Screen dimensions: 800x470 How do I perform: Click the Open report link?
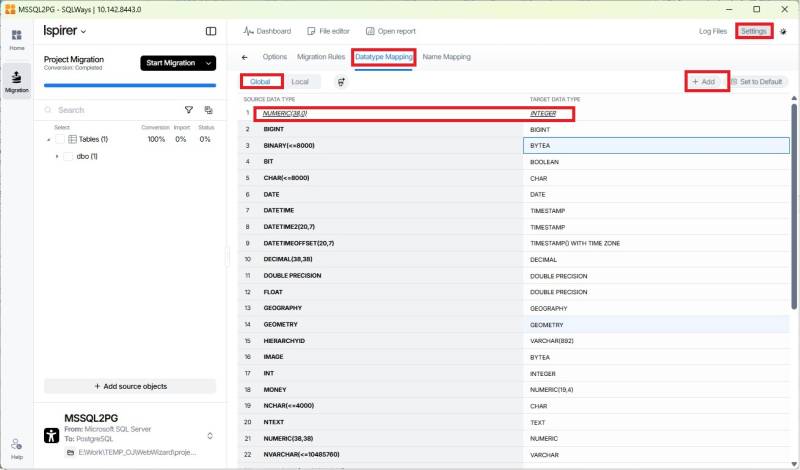391,31
